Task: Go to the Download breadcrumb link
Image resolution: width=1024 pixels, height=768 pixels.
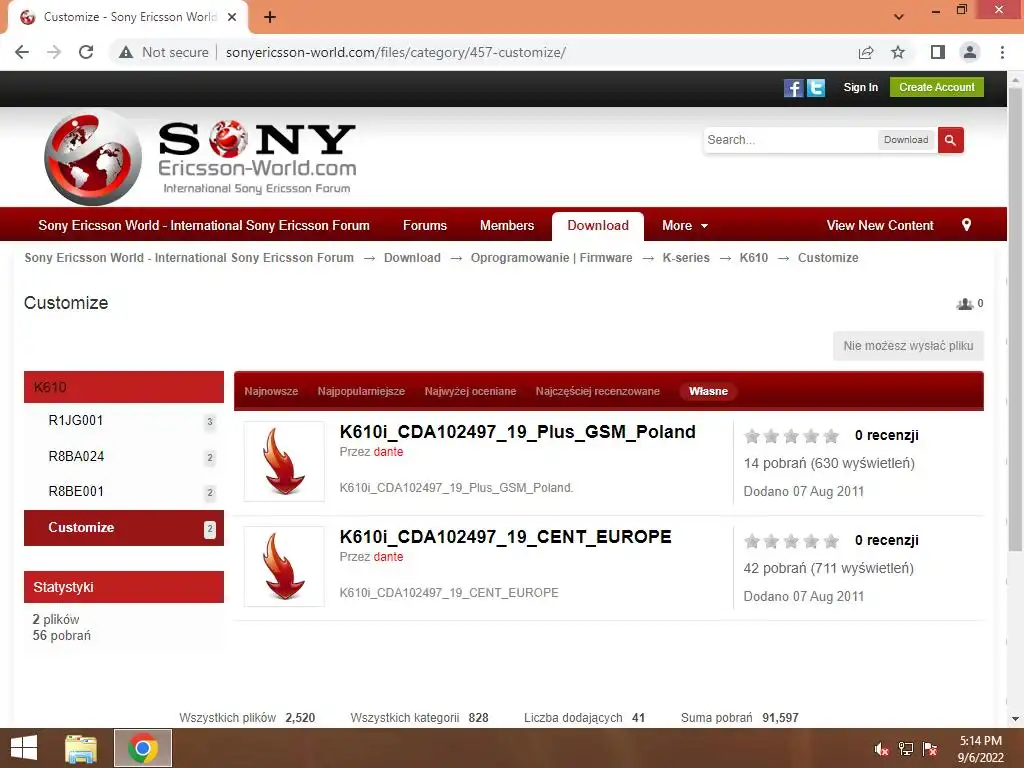Action: tap(412, 258)
